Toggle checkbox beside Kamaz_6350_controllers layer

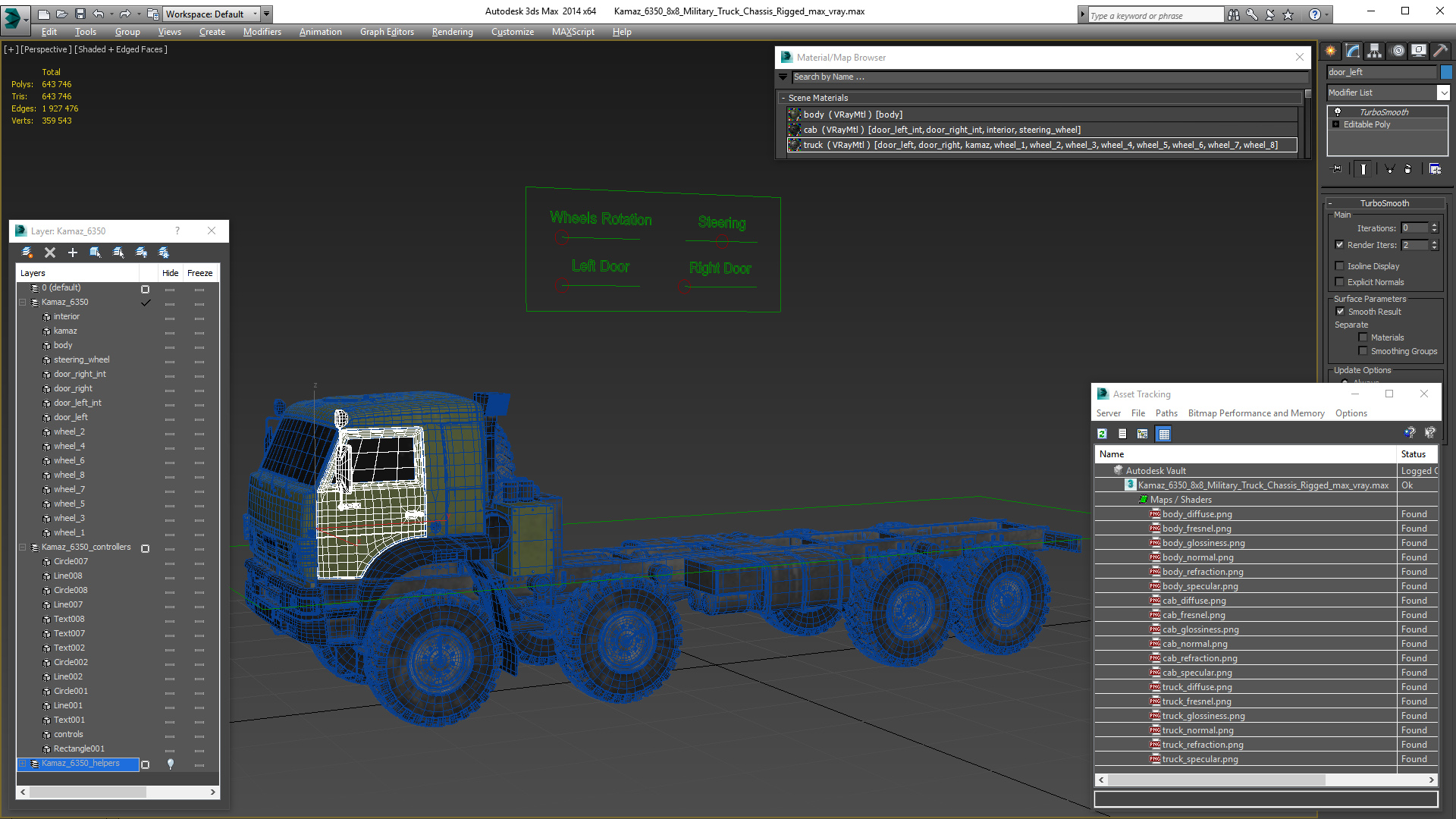pos(146,548)
